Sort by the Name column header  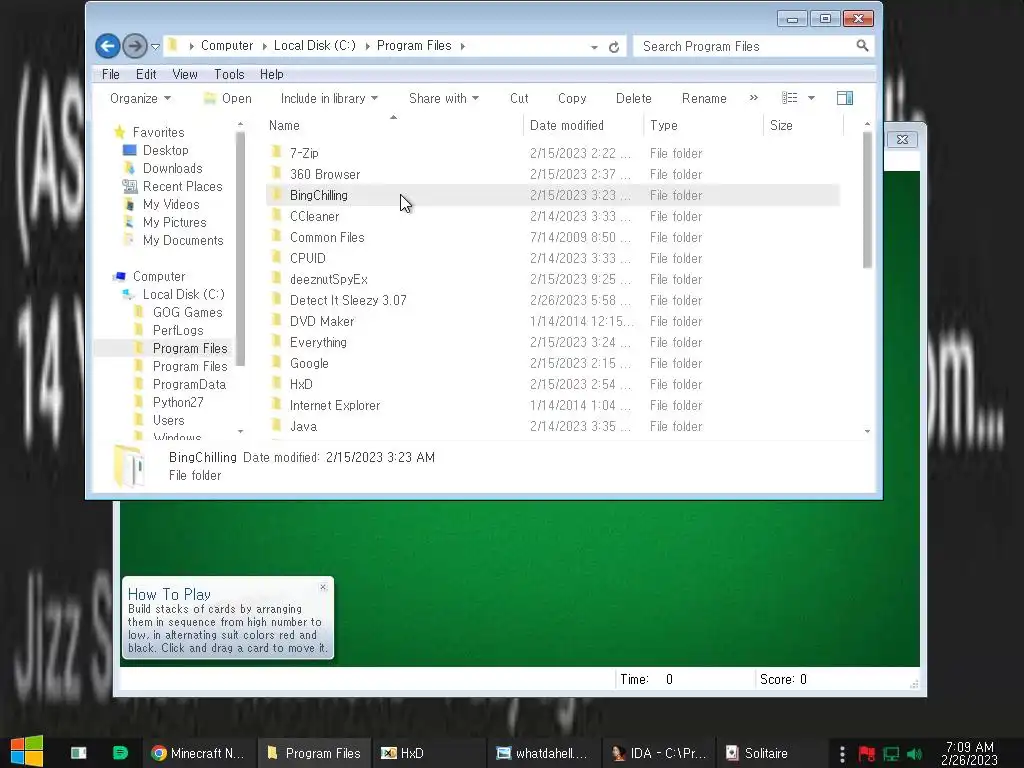[394, 125]
